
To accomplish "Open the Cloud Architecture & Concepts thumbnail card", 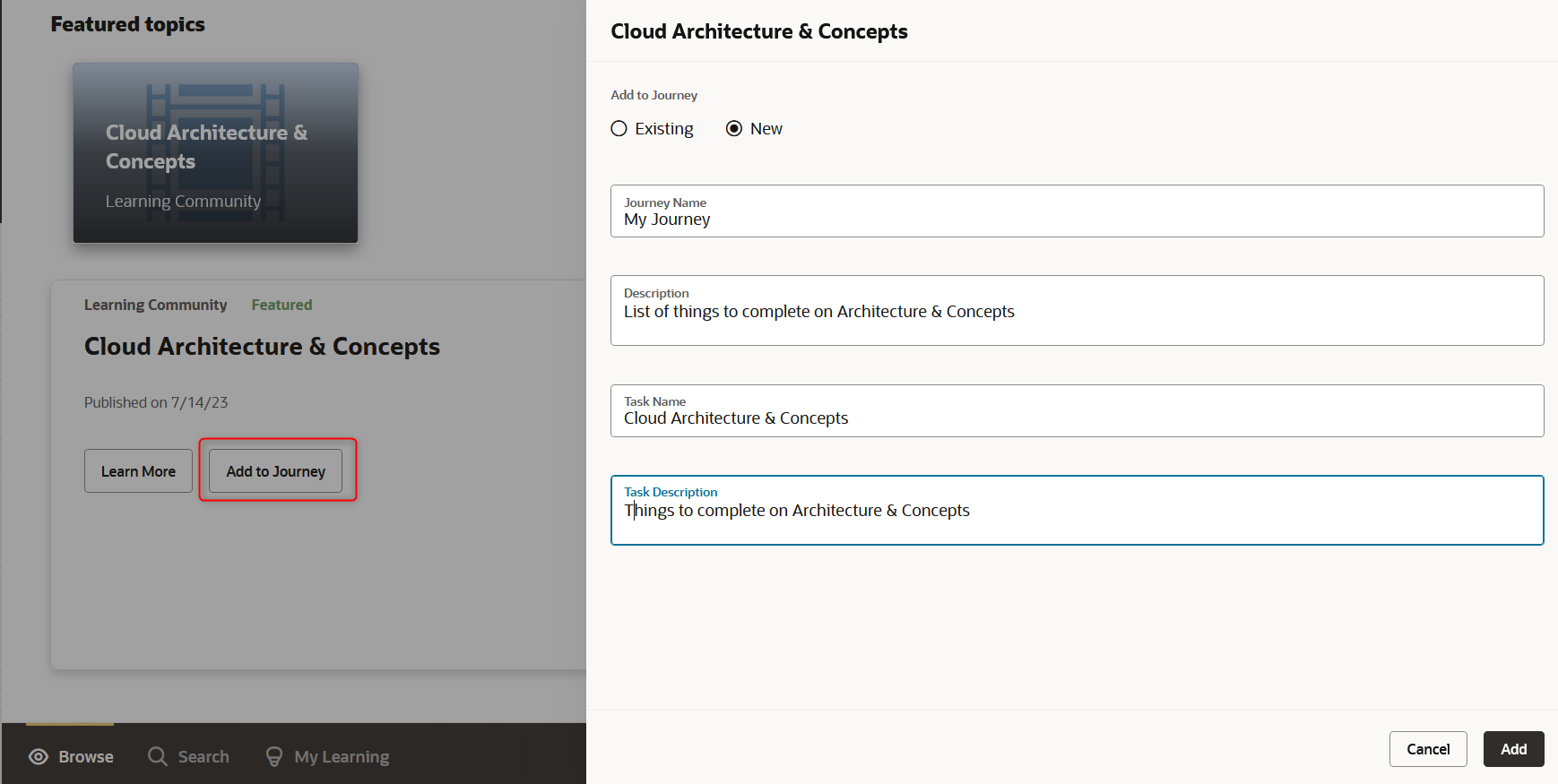I will [x=215, y=152].
